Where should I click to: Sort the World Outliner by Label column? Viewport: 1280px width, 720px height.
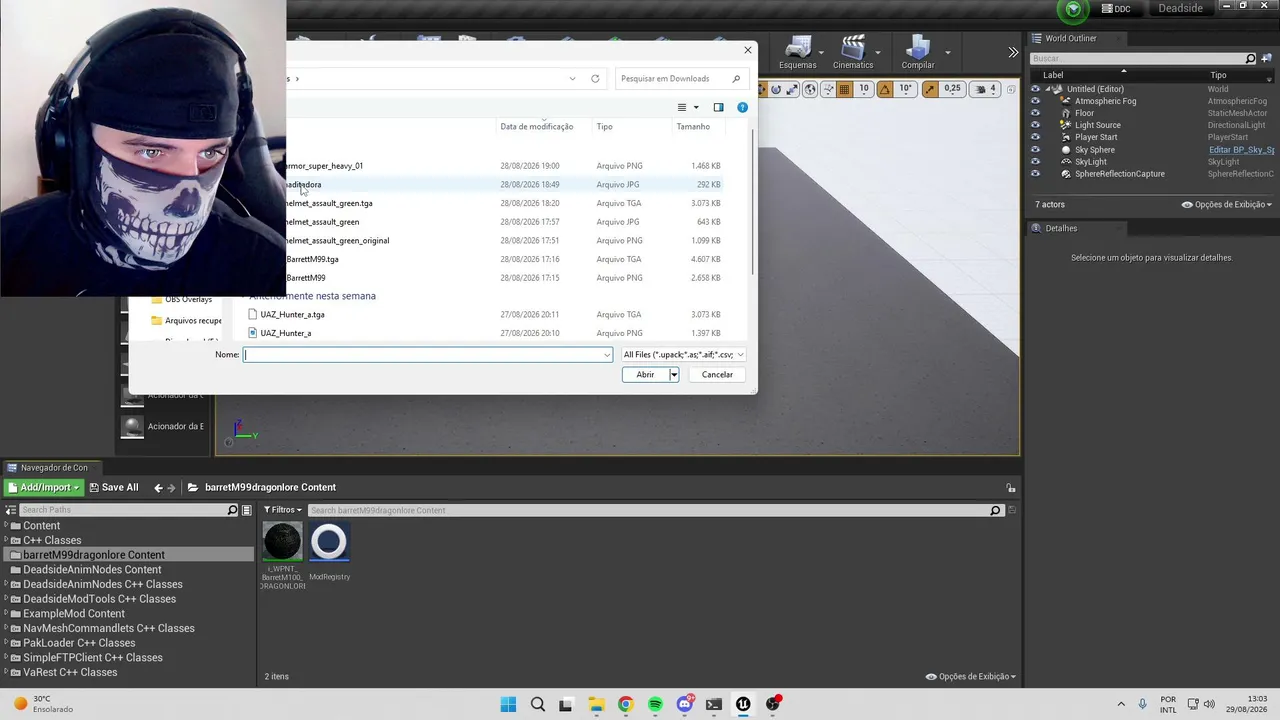(x=1053, y=75)
